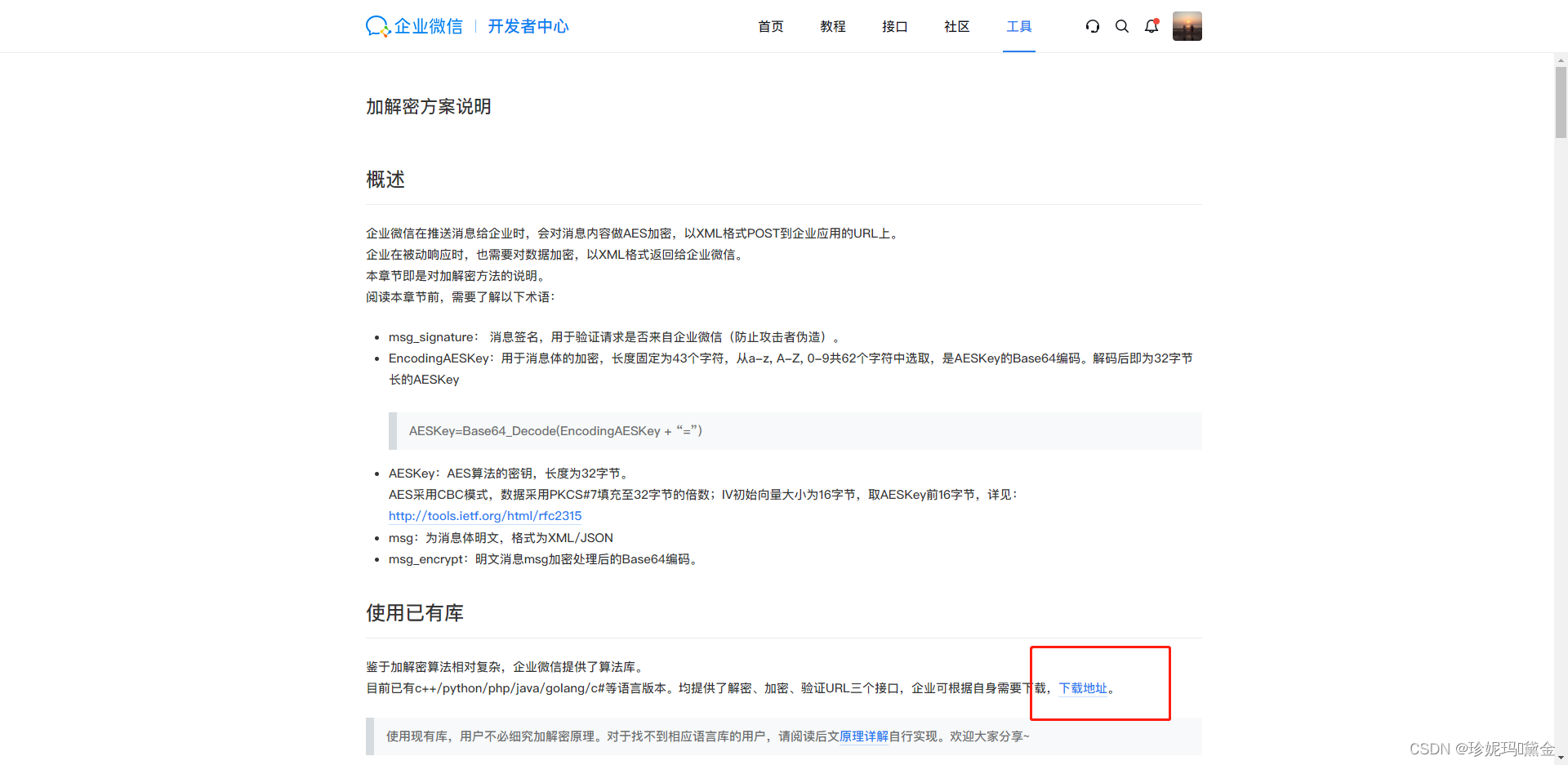Open the customer support headset icon
Image resolution: width=1568 pixels, height=765 pixels.
point(1093,26)
